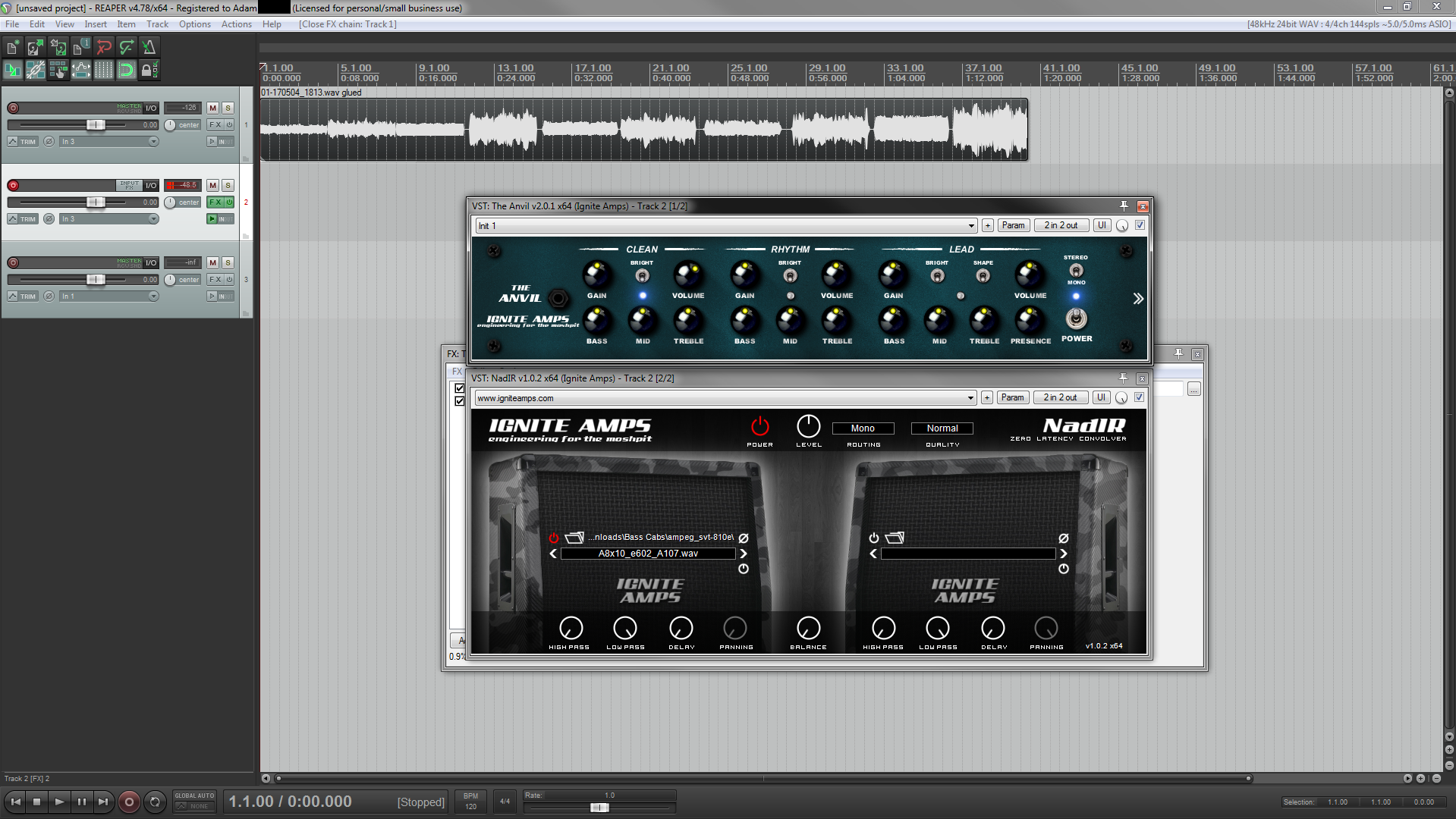Uncheck The Anvil bypass checkbox

point(1140,225)
